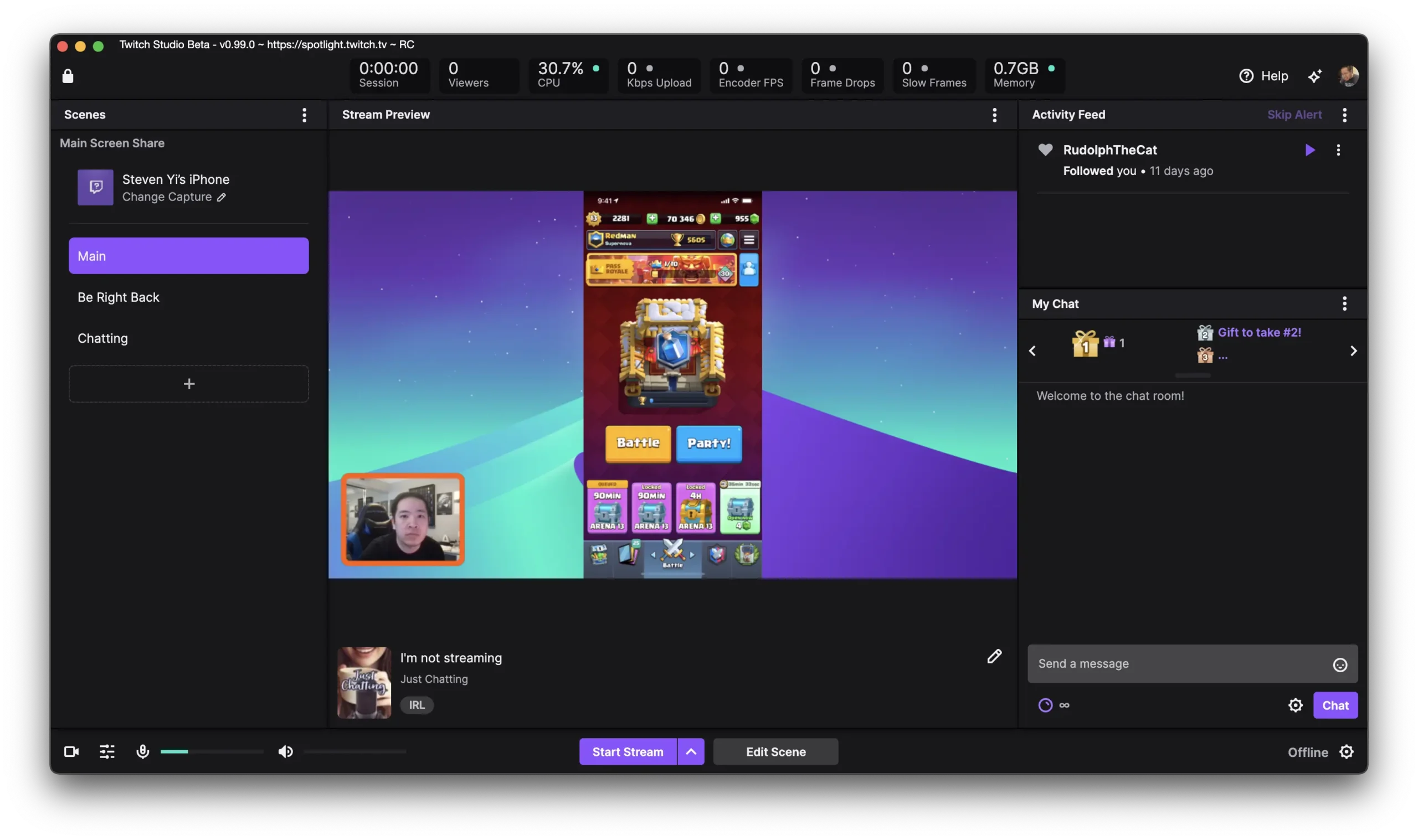The image size is (1418, 840).
Task: Mute the speaker output
Action: (x=285, y=752)
